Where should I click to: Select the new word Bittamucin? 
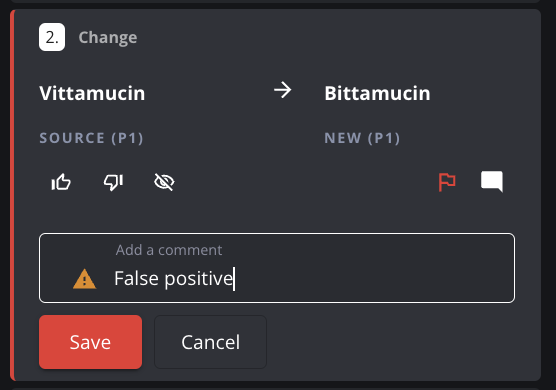pyautogui.click(x=377, y=93)
